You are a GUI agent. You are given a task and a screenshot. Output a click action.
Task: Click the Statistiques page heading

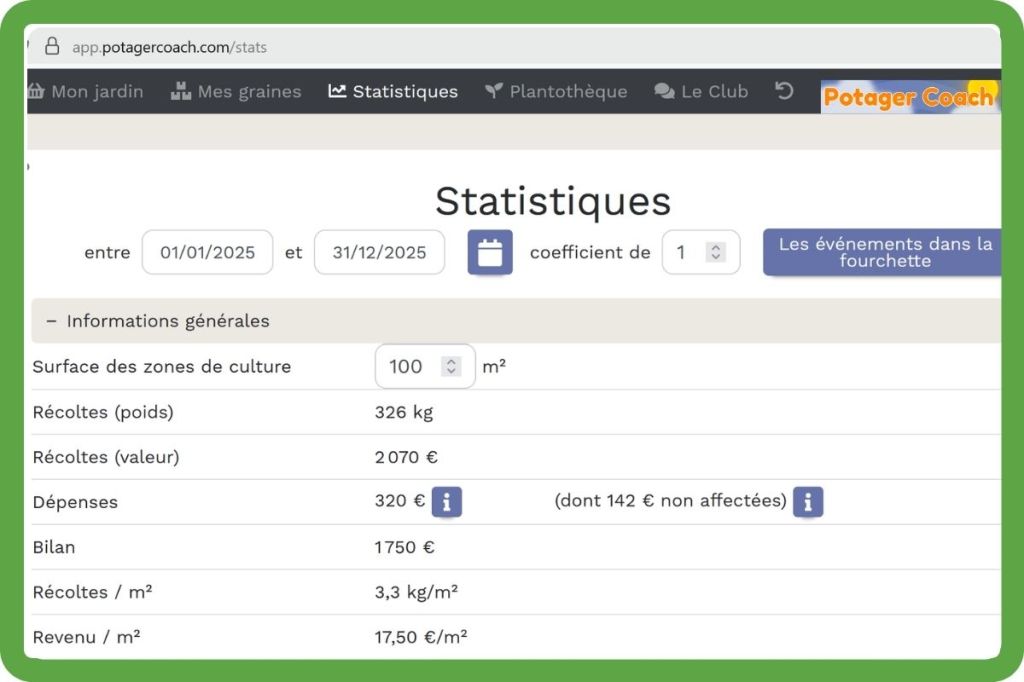(553, 201)
